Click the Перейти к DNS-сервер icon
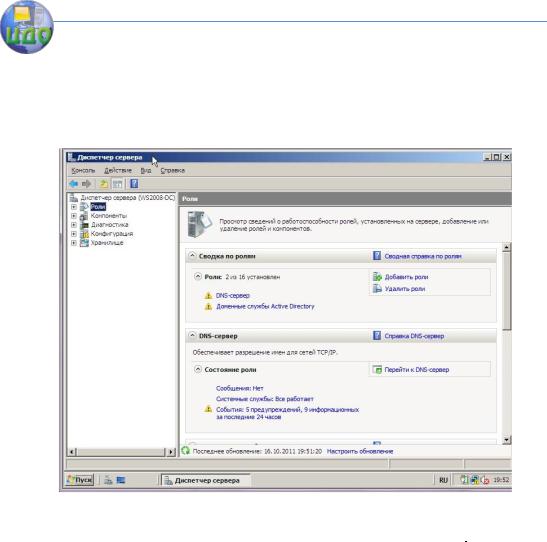The image size is (547, 542). (x=377, y=369)
